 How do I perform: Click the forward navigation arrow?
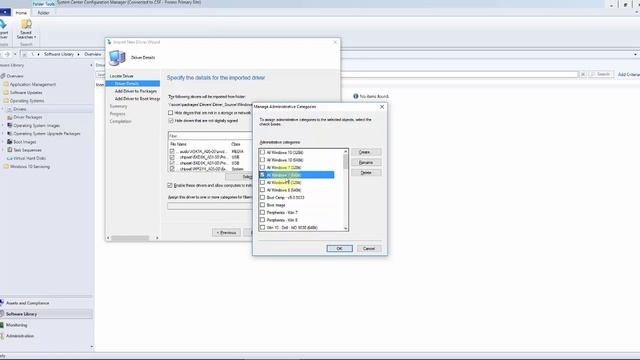point(7,54)
